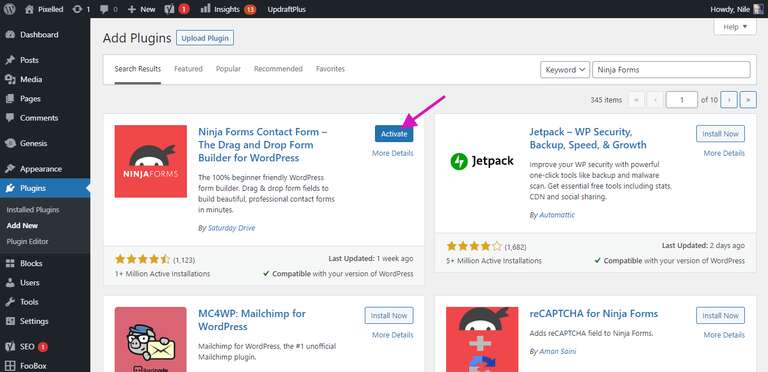Click Ninja Forms star rating
This screenshot has height=372, width=768.
click(x=142, y=259)
